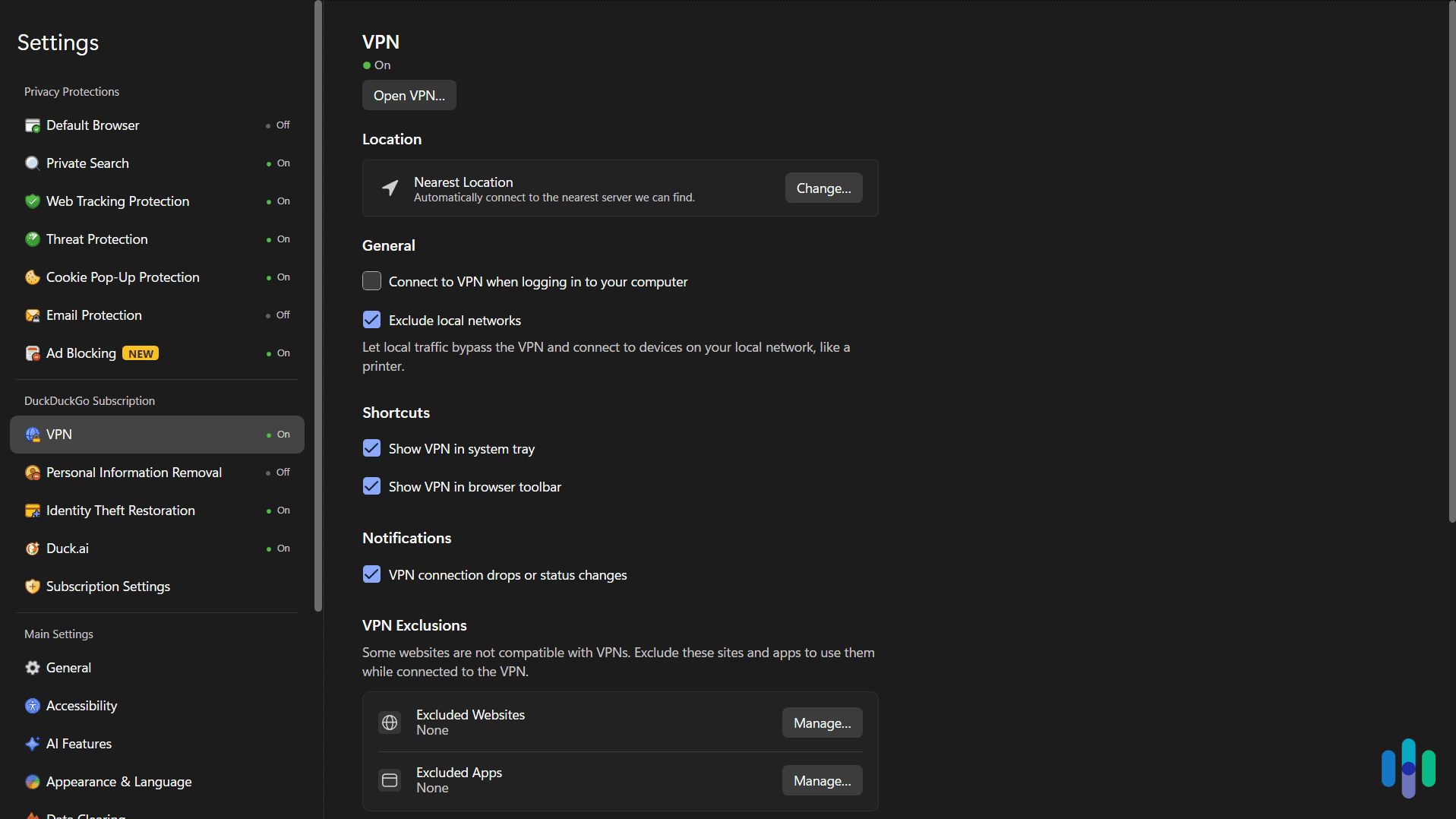Click the Default Browser icon in sidebar
1456x819 pixels.
(33, 125)
